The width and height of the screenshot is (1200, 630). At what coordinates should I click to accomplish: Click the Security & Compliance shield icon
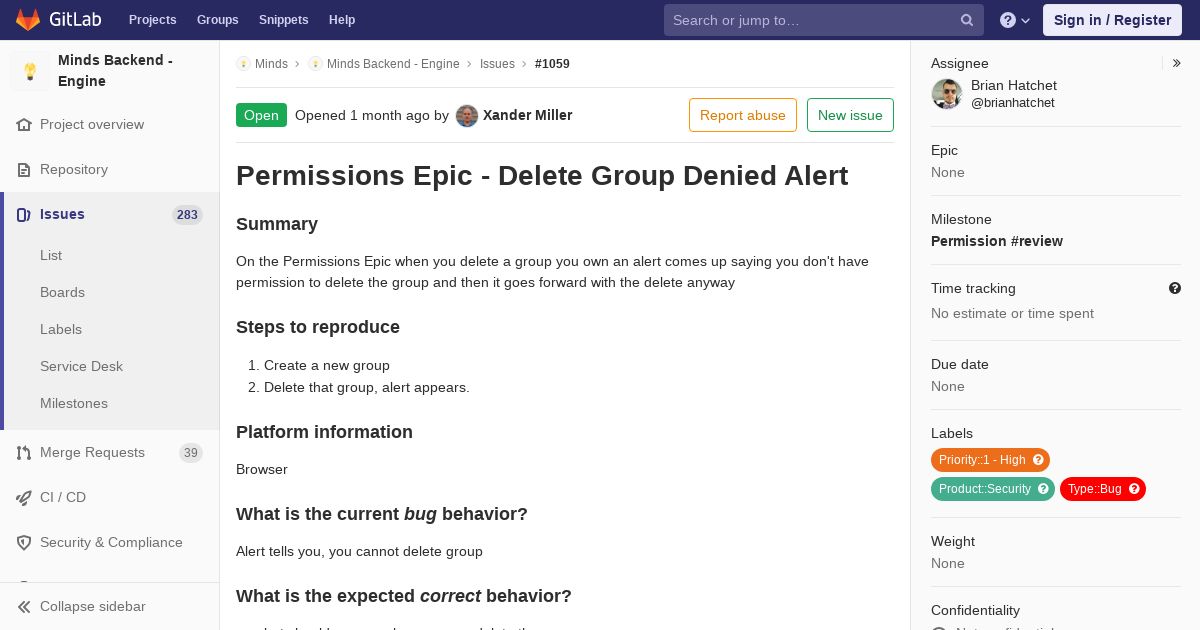[x=24, y=543]
